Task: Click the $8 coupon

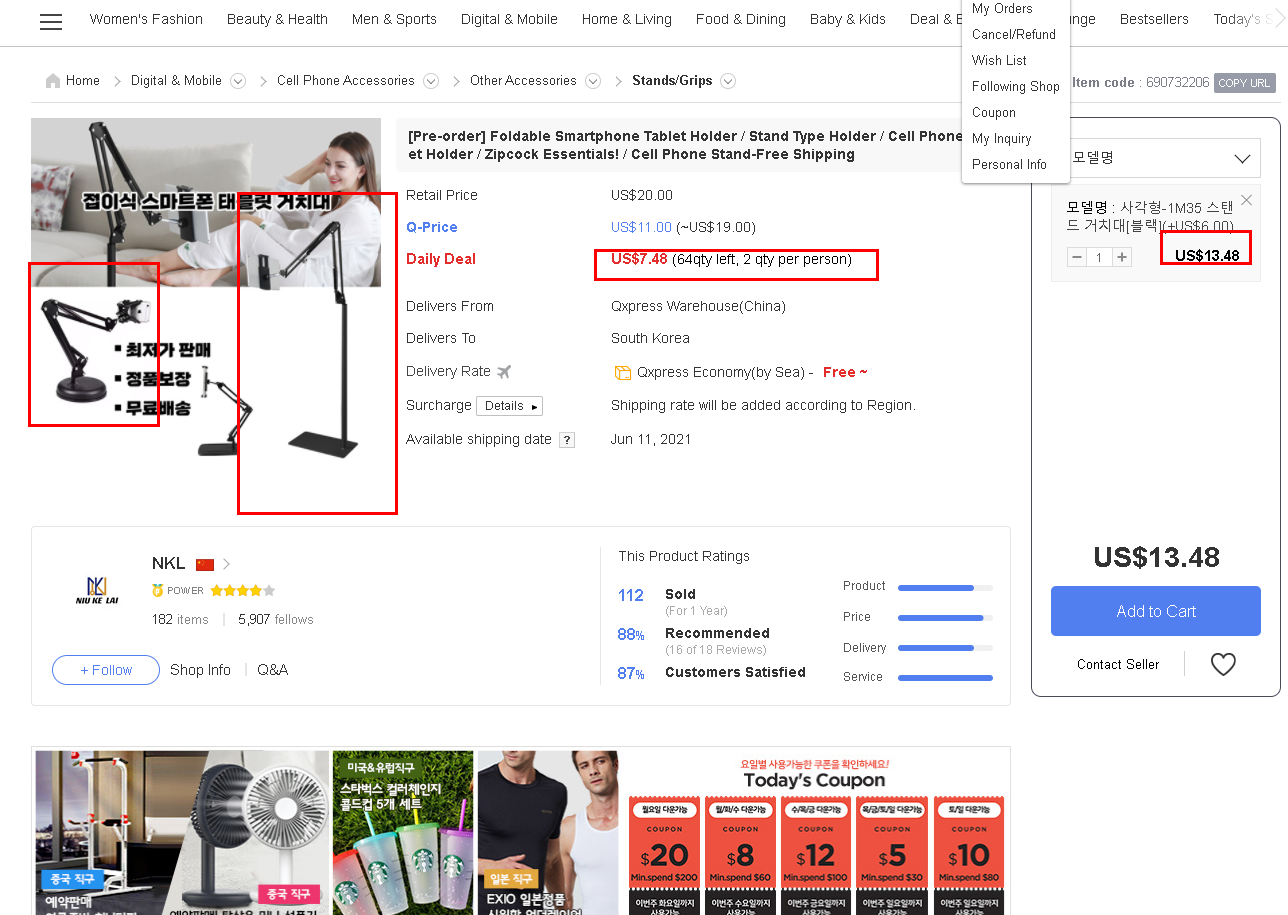Action: 741,855
